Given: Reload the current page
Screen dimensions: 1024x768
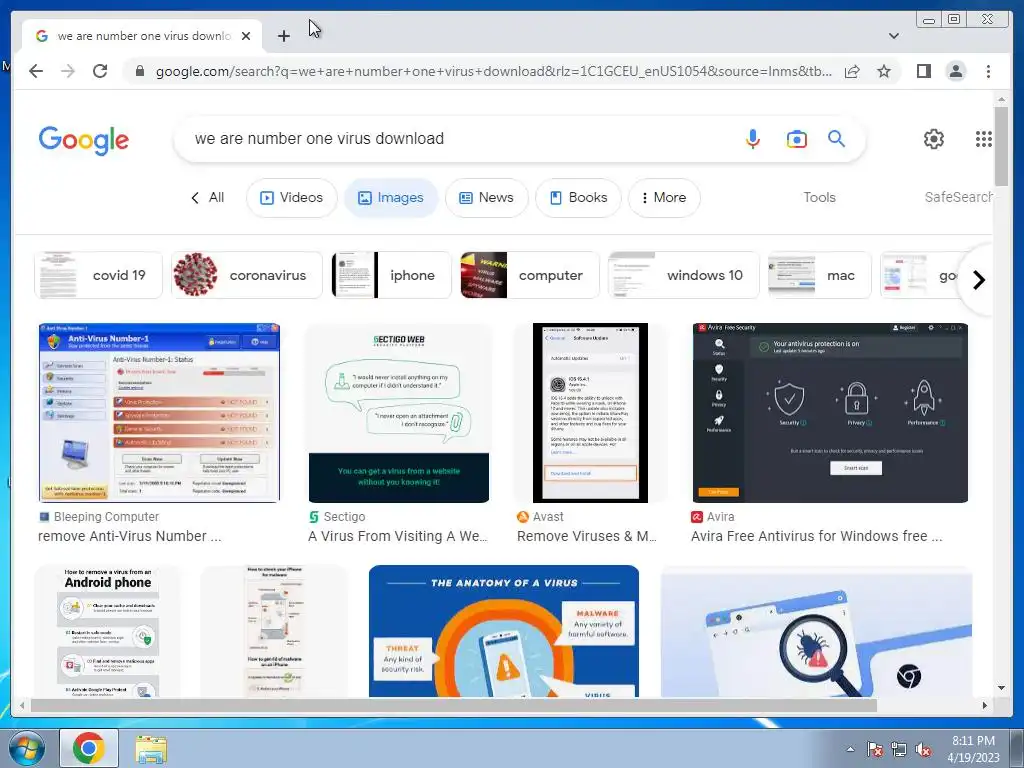Looking at the screenshot, I should click(100, 71).
